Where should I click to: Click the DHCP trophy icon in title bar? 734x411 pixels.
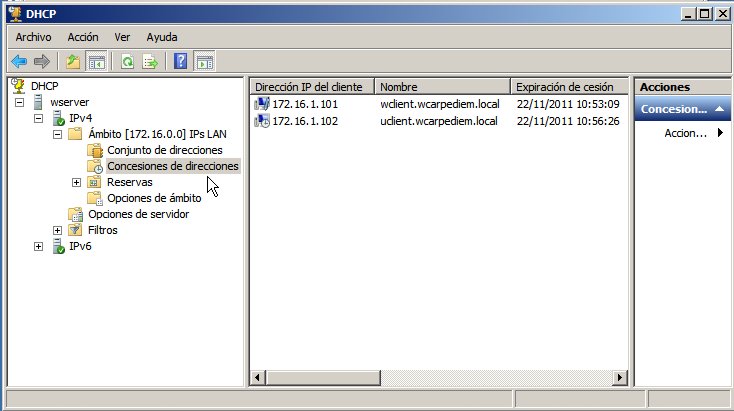pyautogui.click(x=15, y=14)
